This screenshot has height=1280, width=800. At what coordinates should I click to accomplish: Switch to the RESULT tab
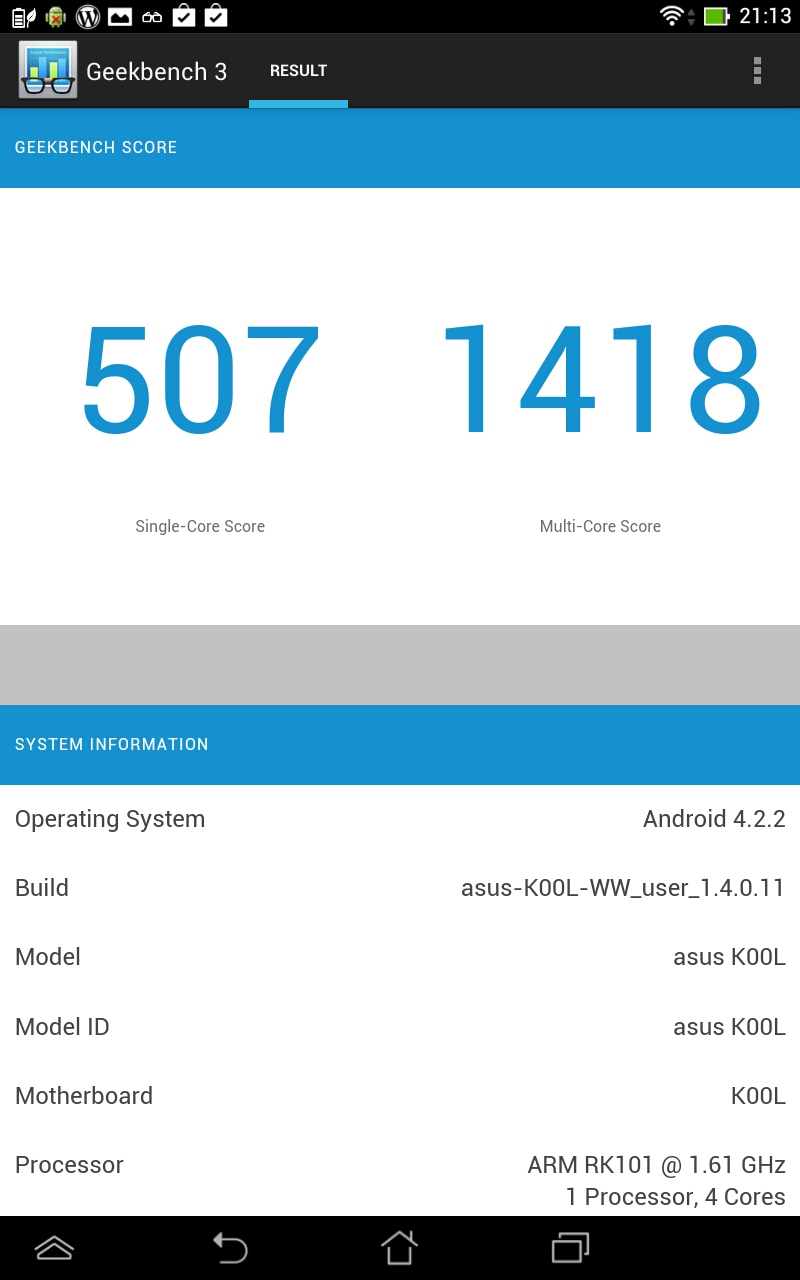[x=298, y=71]
